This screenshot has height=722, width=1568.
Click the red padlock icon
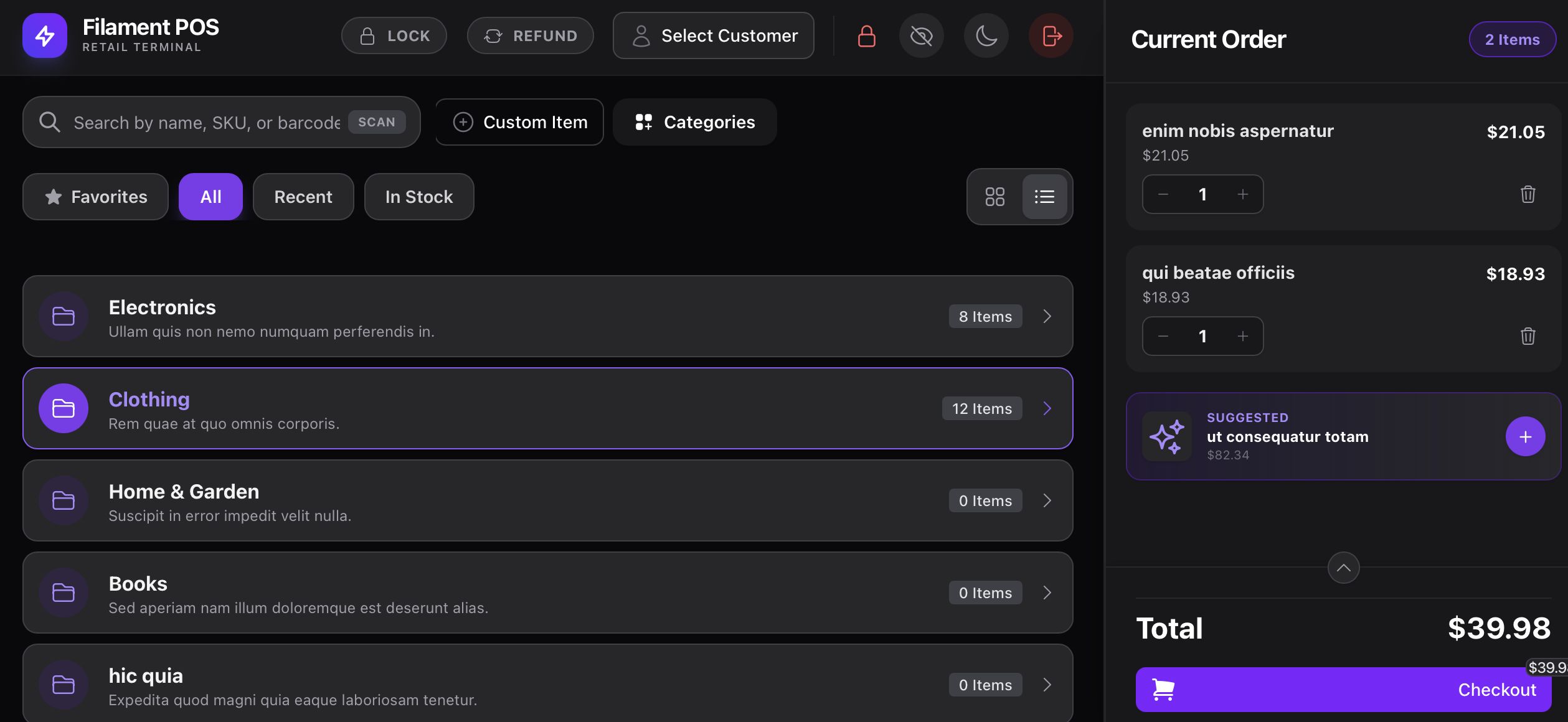pos(866,36)
